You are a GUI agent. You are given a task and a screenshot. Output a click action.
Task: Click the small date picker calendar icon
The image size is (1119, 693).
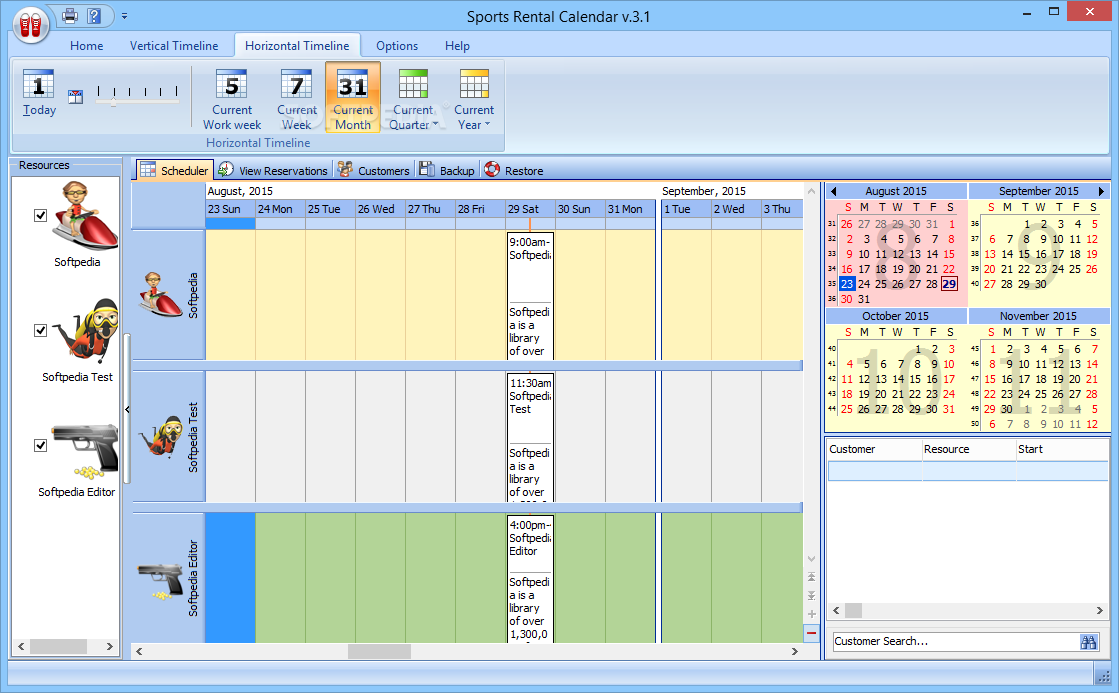[76, 96]
